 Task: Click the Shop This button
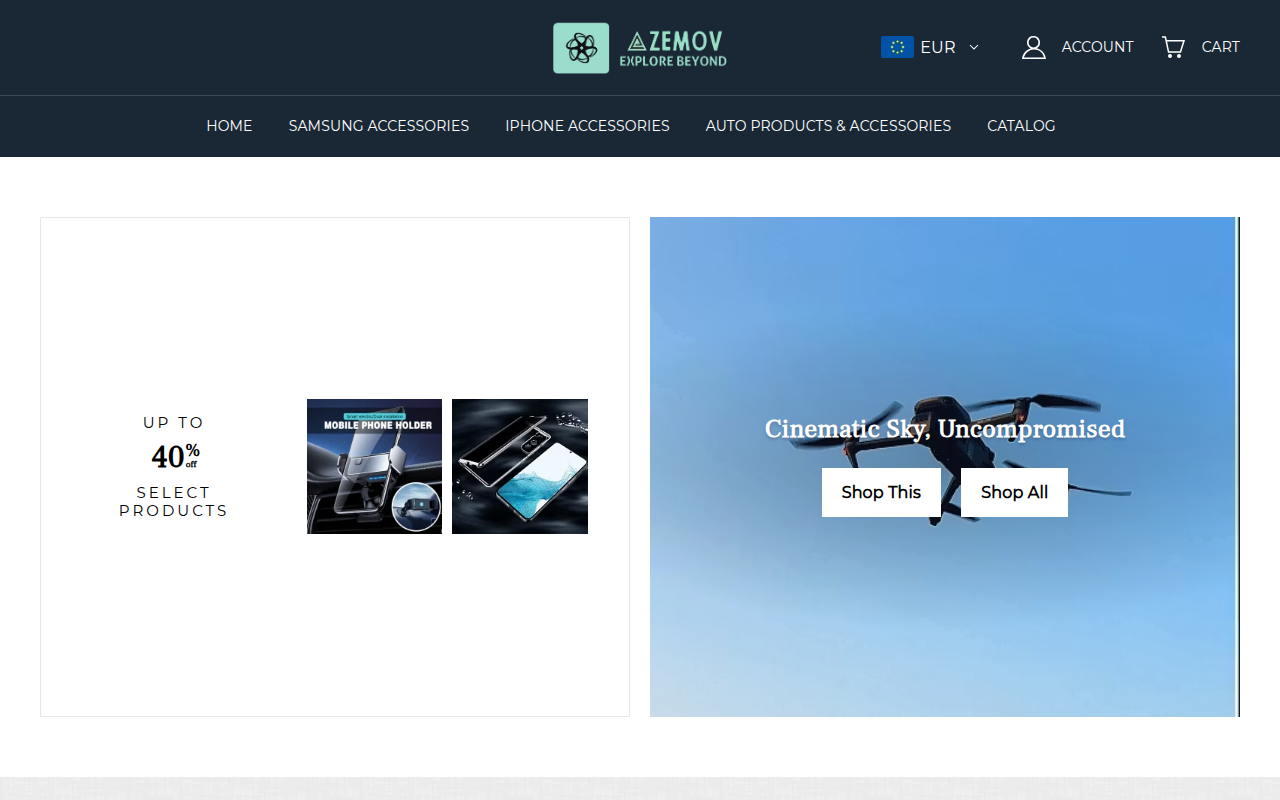[881, 492]
